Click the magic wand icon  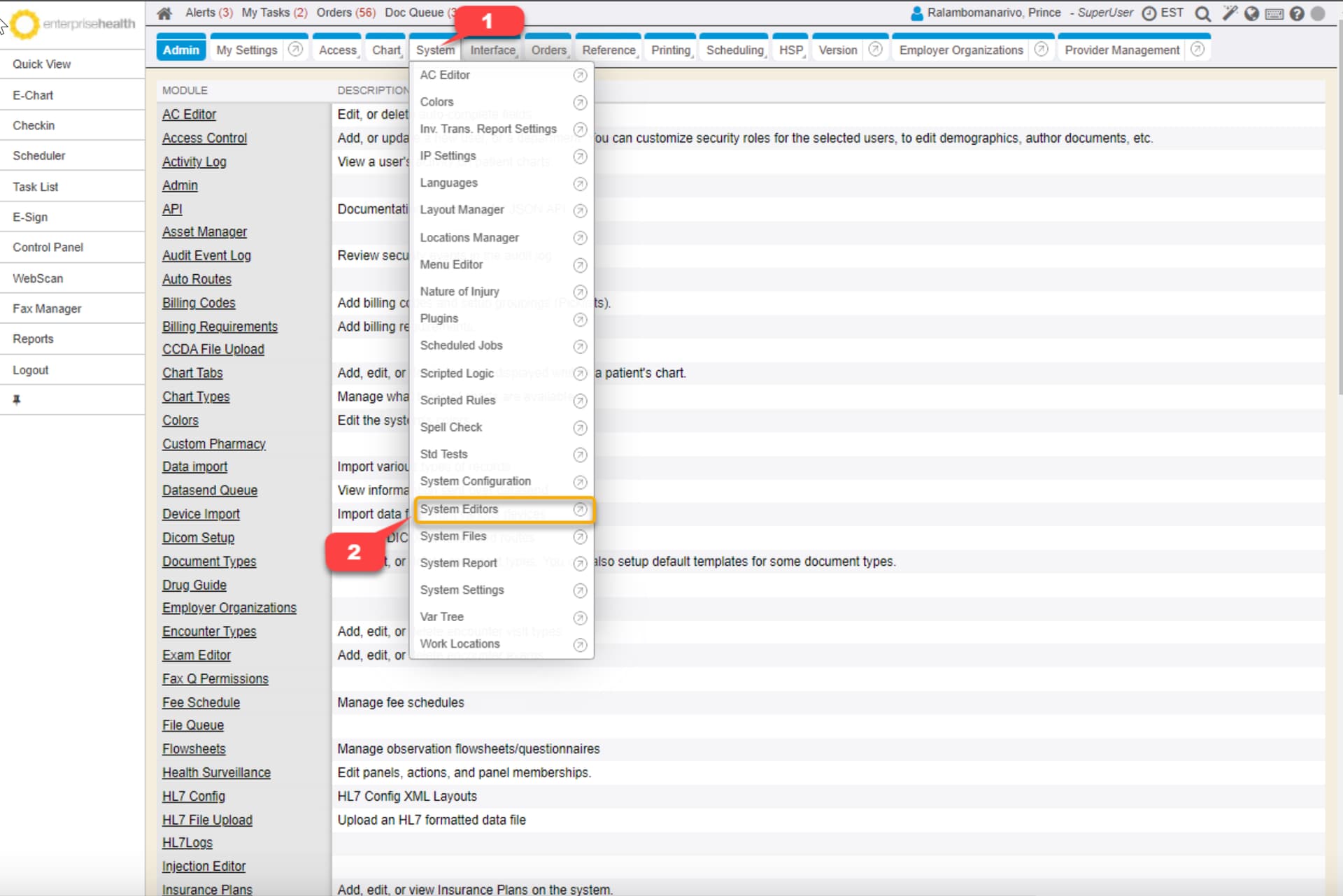point(1230,13)
